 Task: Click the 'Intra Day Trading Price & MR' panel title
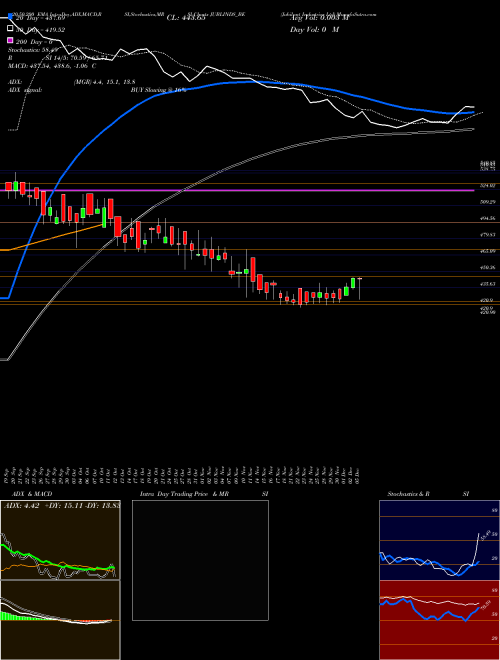coord(184,494)
